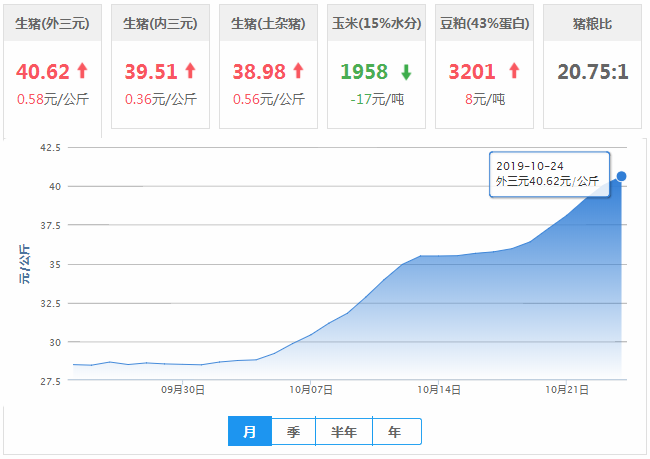Click the 10月07日 axis label
The width and height of the screenshot is (650, 459).
311,390
